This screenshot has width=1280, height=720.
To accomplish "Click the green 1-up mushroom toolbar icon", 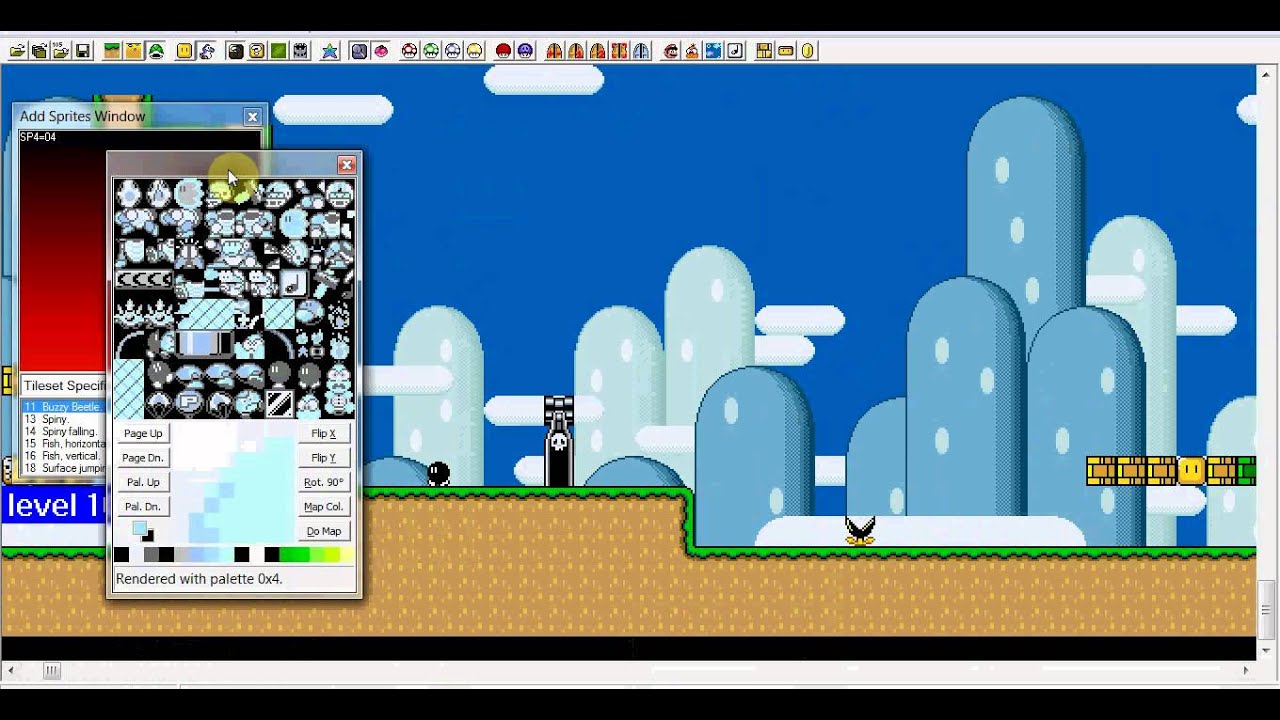I will pyautogui.click(x=431, y=51).
